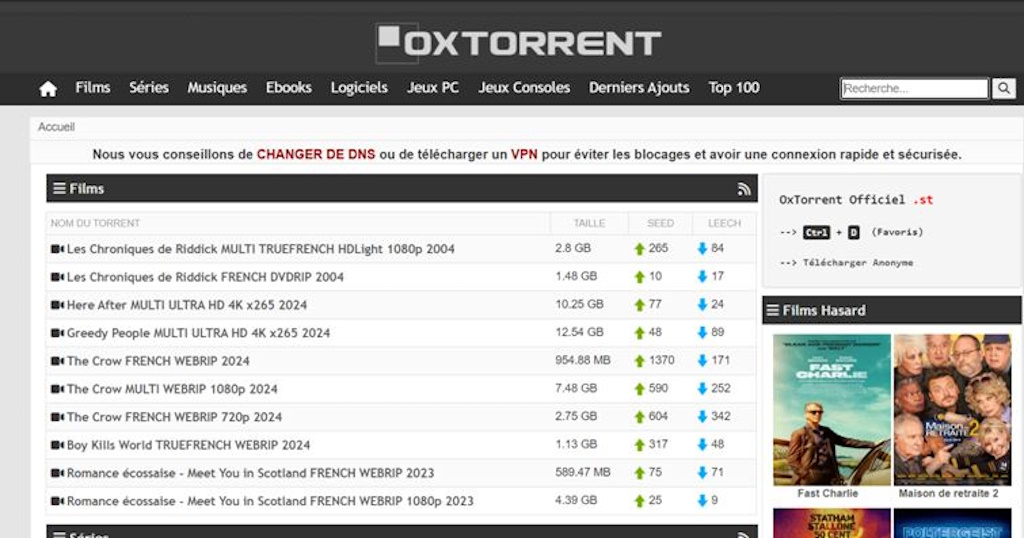
Task: Open Here After MULTI ULTRA HD 4K torrent
Action: [187, 305]
